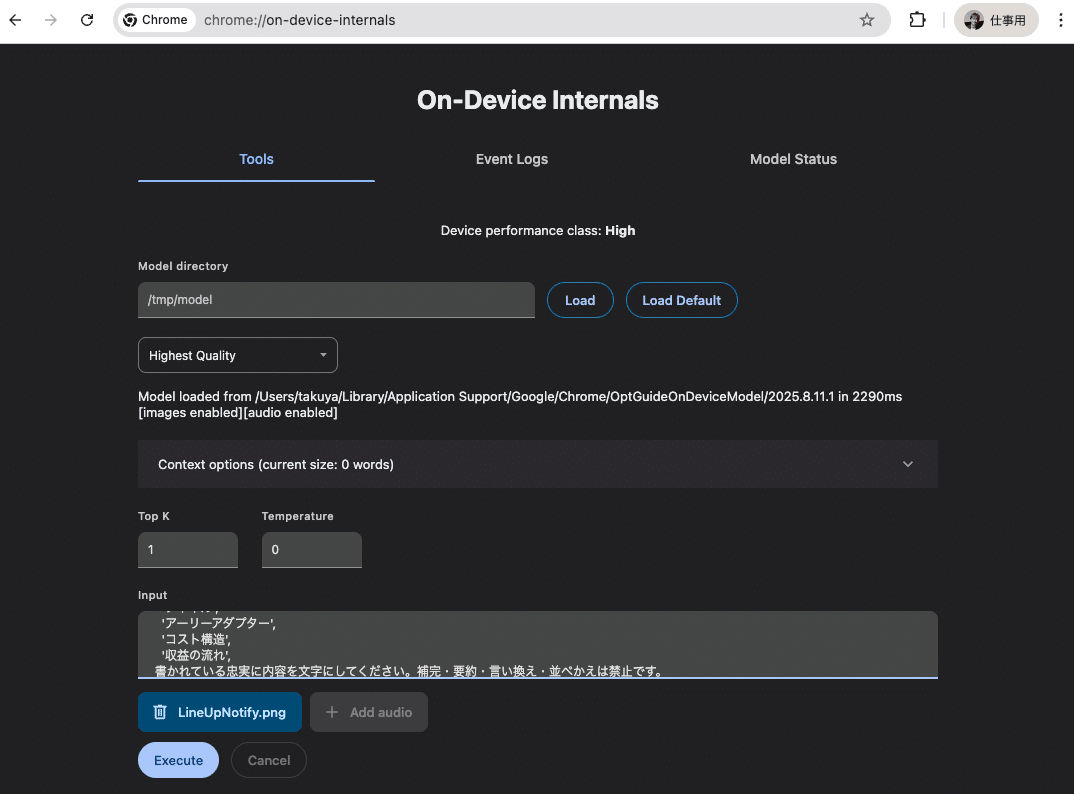The width and height of the screenshot is (1074, 794).
Task: Switch to the Event Logs tab
Action: [512, 159]
